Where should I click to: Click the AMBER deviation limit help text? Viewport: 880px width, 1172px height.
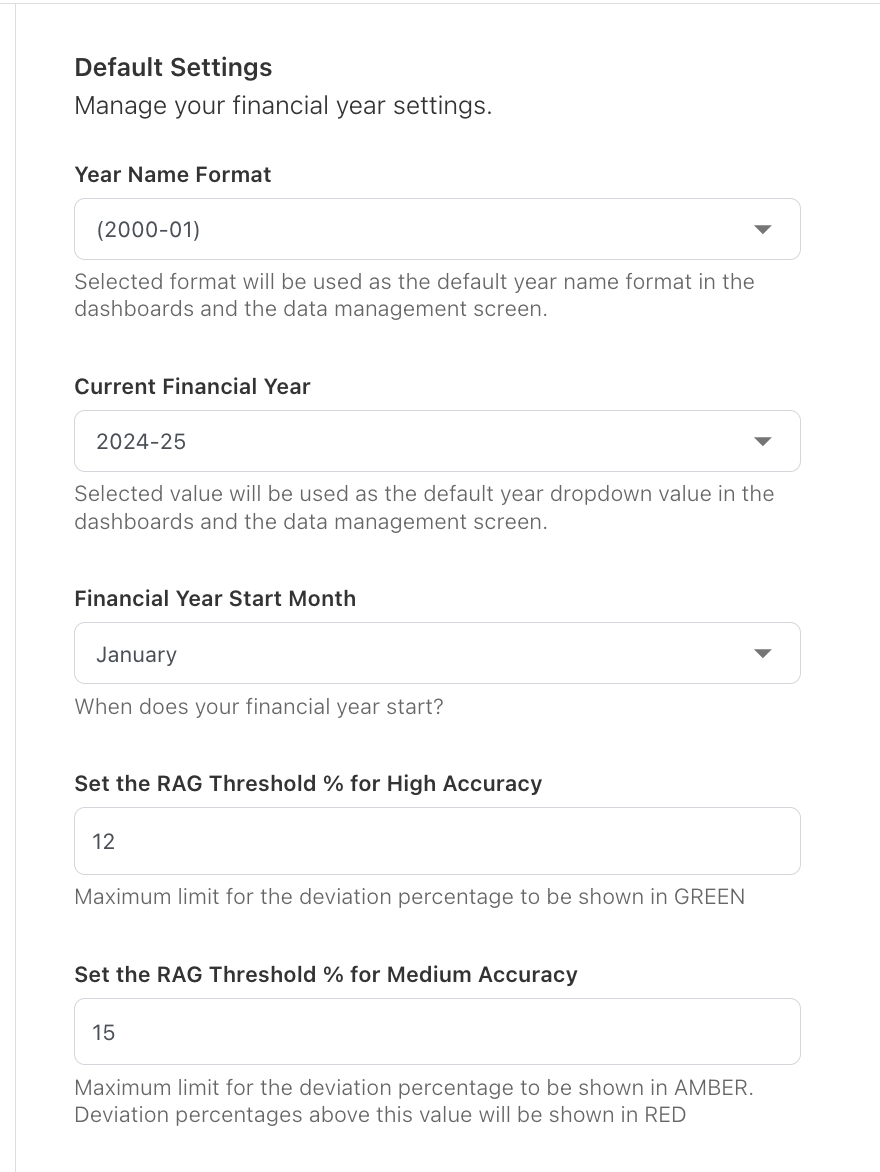(413, 1100)
